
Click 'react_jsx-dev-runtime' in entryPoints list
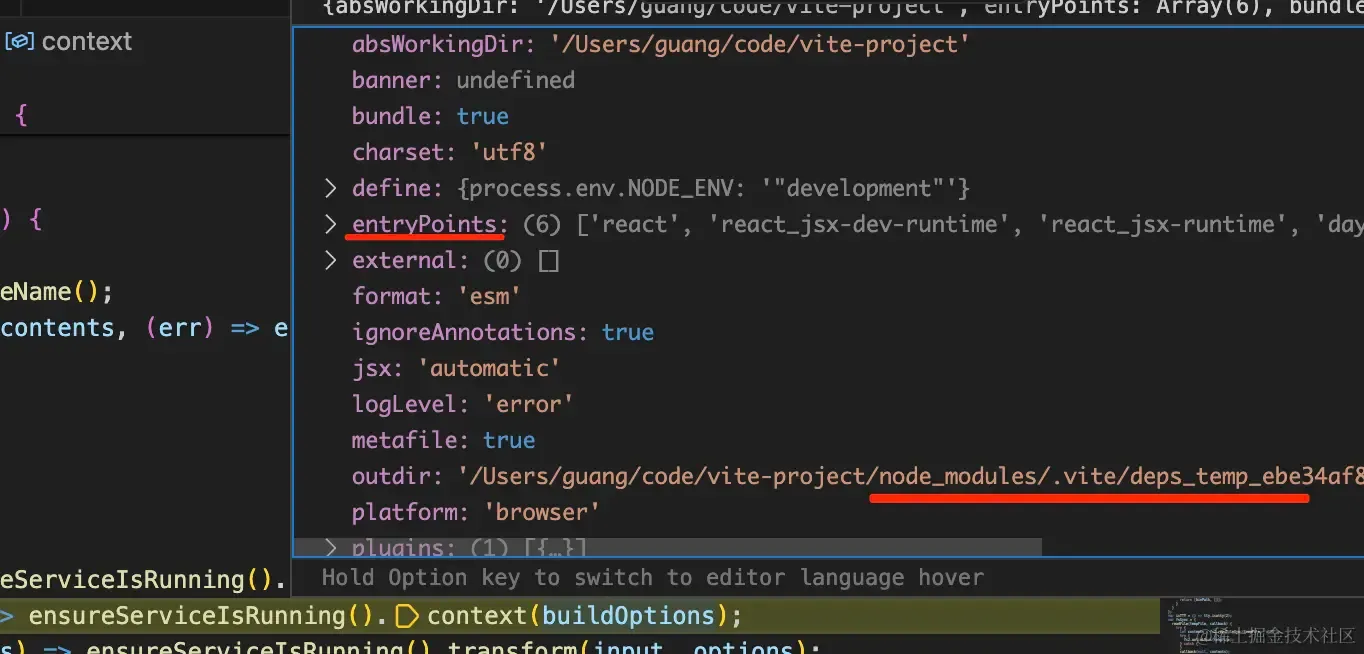click(x=858, y=224)
